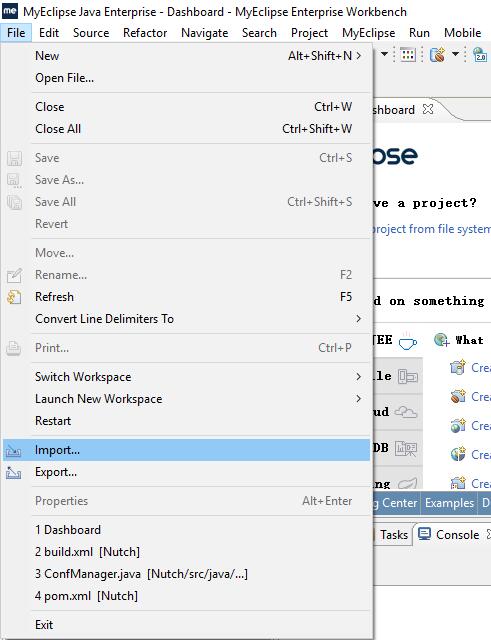The height and width of the screenshot is (640, 491).
Task: Open recent file 3 ConfManager.java
Action: pyautogui.click(x=187, y=574)
